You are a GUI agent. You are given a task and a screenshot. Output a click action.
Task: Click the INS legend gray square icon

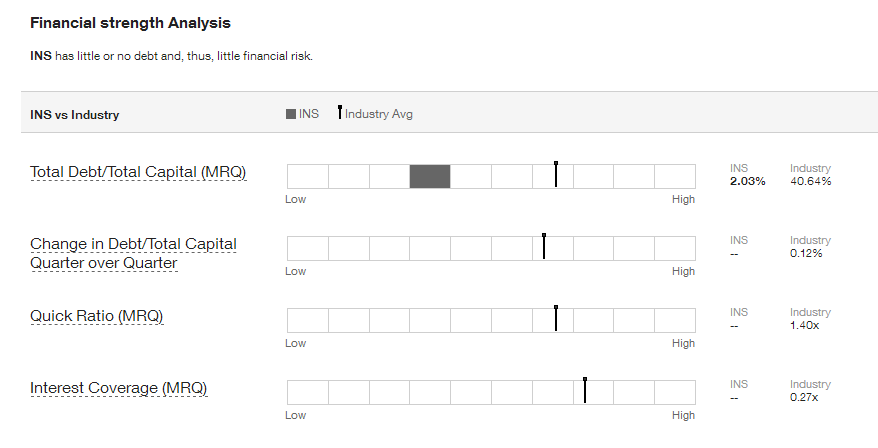click(x=291, y=114)
